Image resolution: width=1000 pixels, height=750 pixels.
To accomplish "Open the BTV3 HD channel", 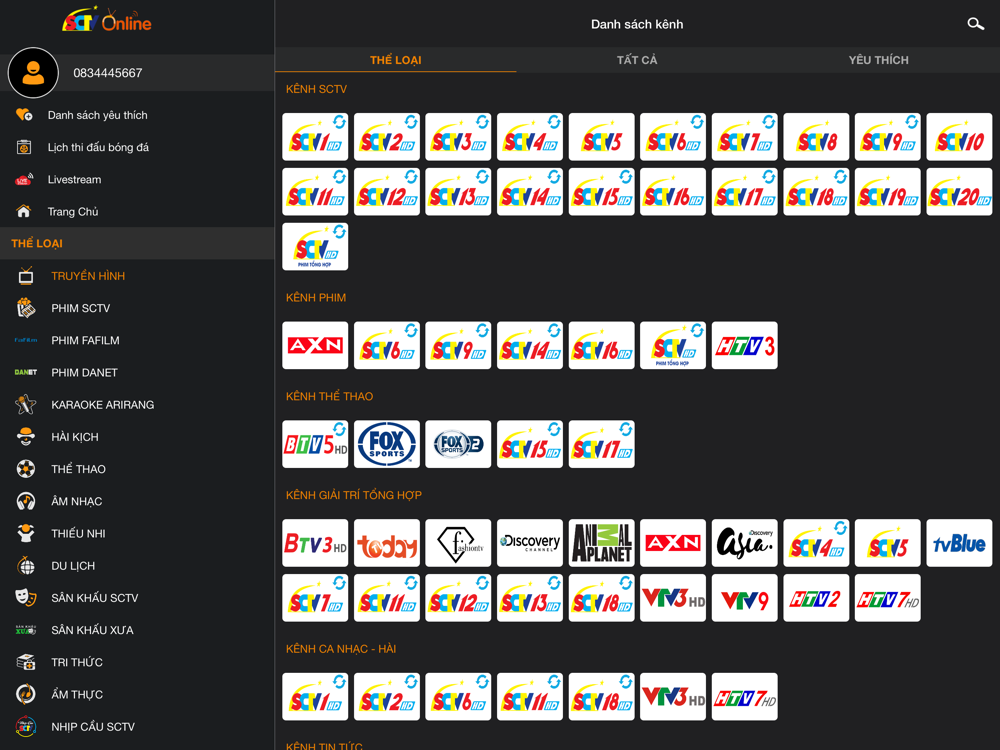I will point(315,543).
